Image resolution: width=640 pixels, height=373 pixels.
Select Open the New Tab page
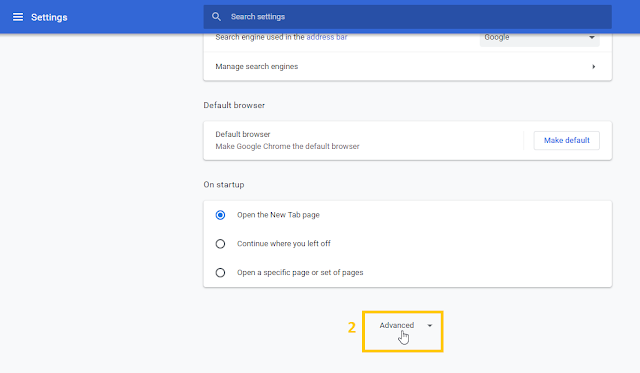coord(220,215)
